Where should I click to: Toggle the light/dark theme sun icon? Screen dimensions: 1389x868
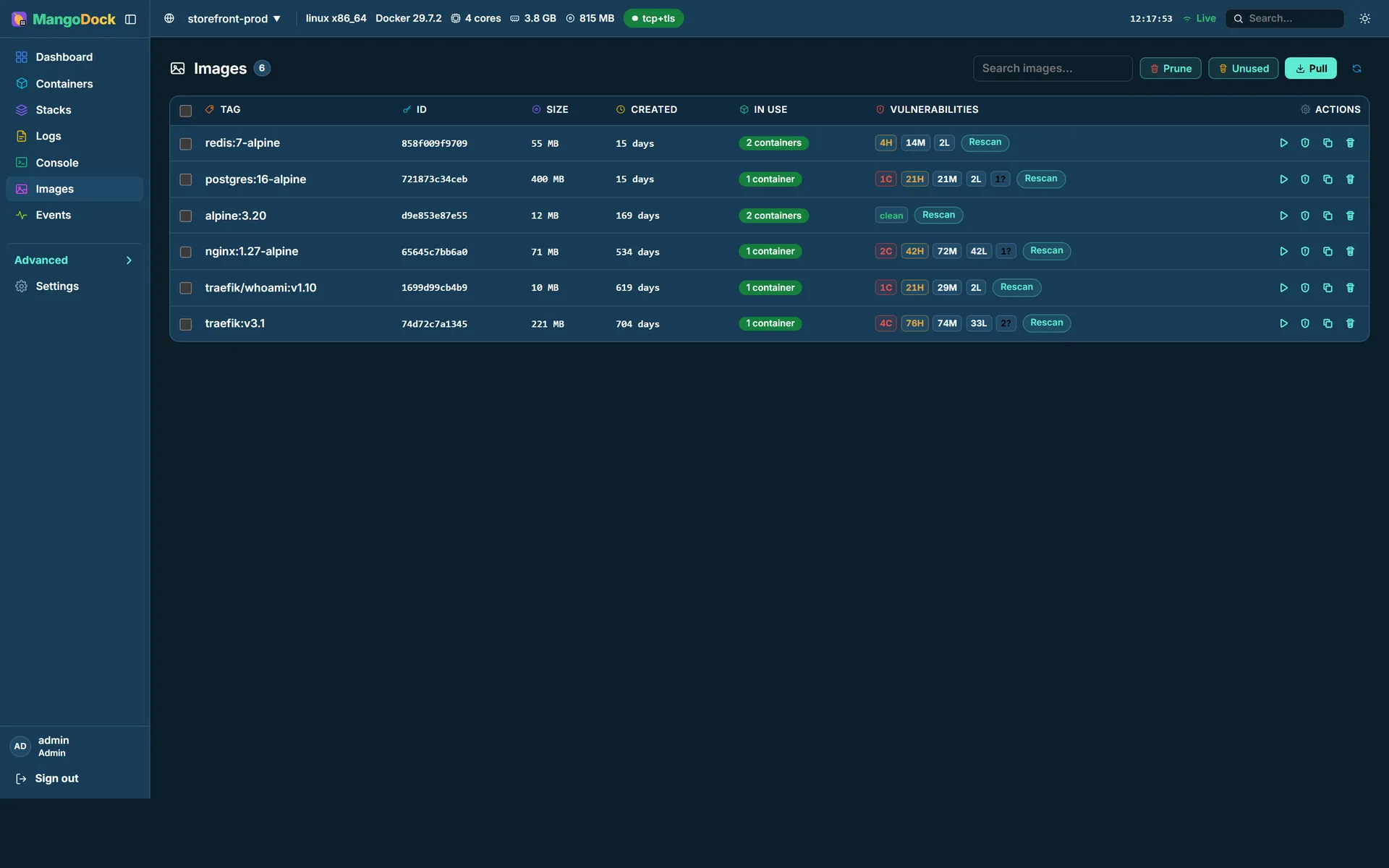[1364, 19]
